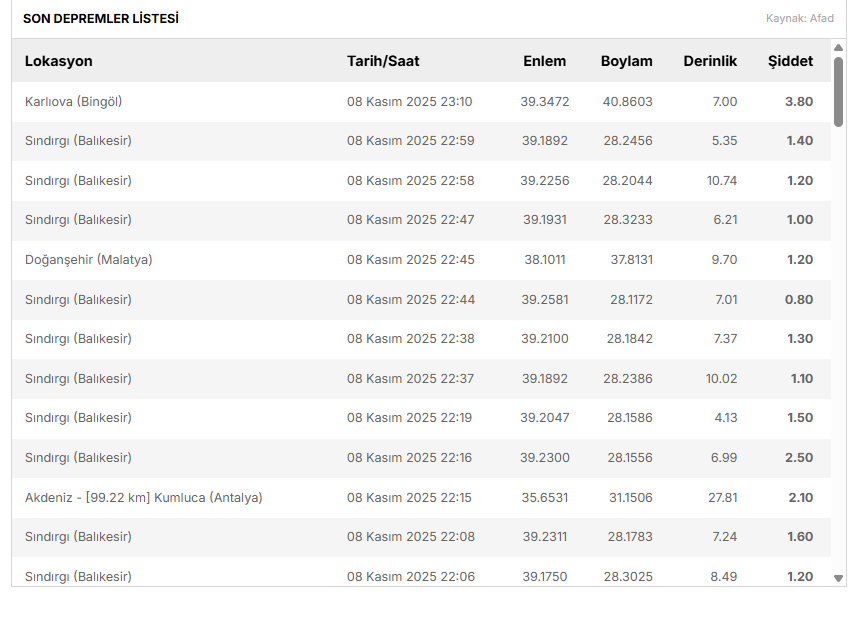The width and height of the screenshot is (852, 624).
Task: Select the Doğanşehir (Malatya) location entry
Action: (x=89, y=260)
